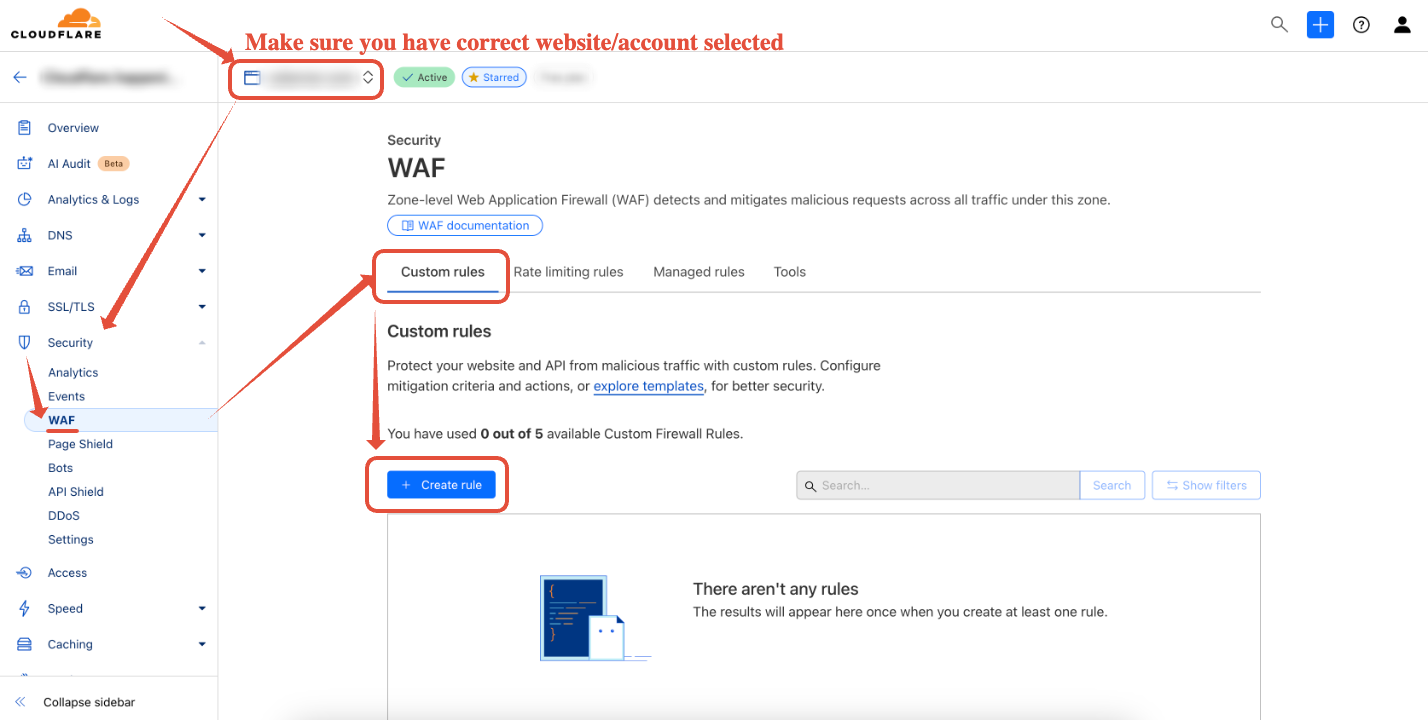The image size is (1428, 720).
Task: Open Security Analytics in sidebar
Action: (73, 372)
